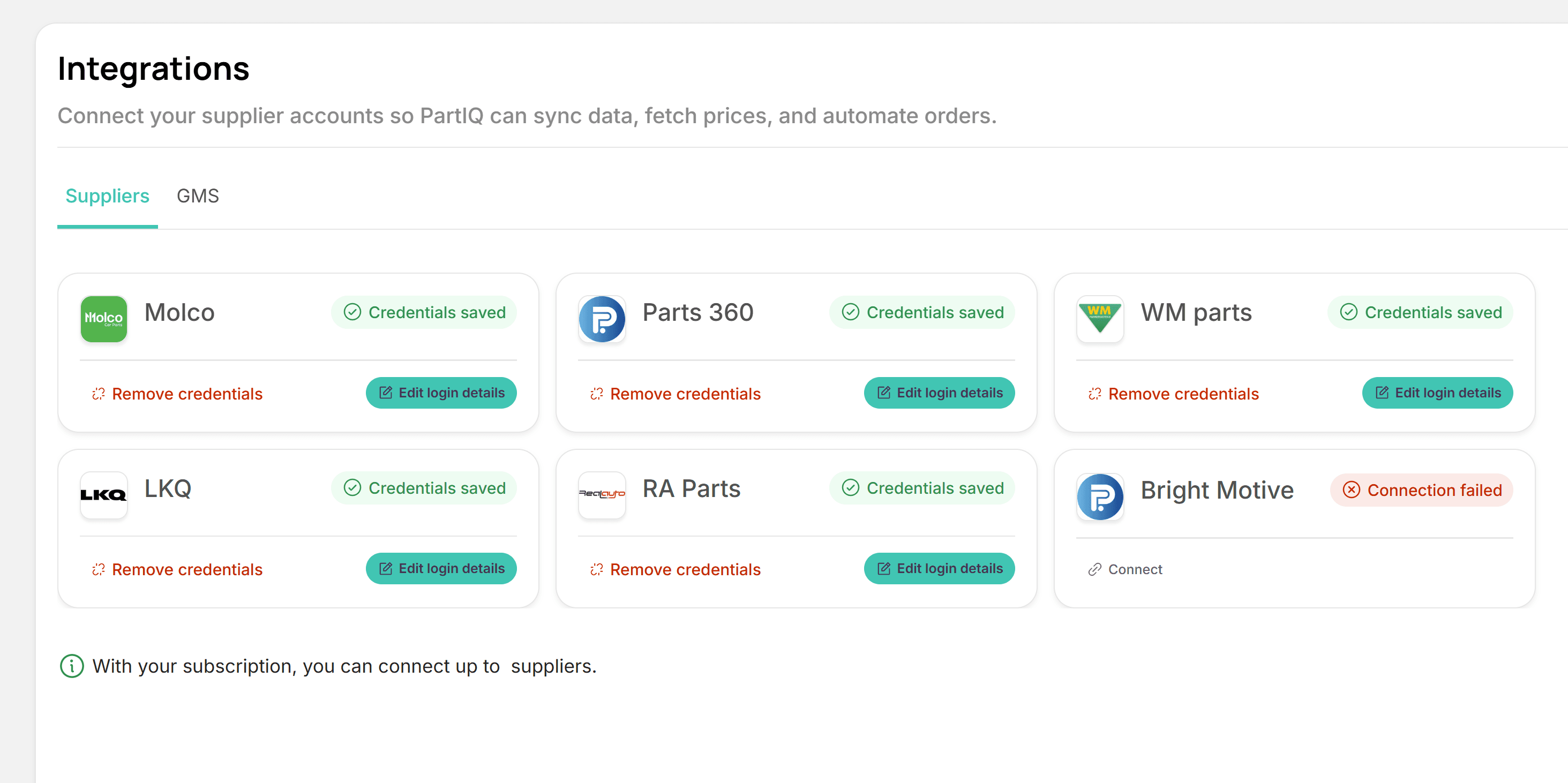Remove credentials for Molco
Screen dimensions: 1568x783
(177, 394)
